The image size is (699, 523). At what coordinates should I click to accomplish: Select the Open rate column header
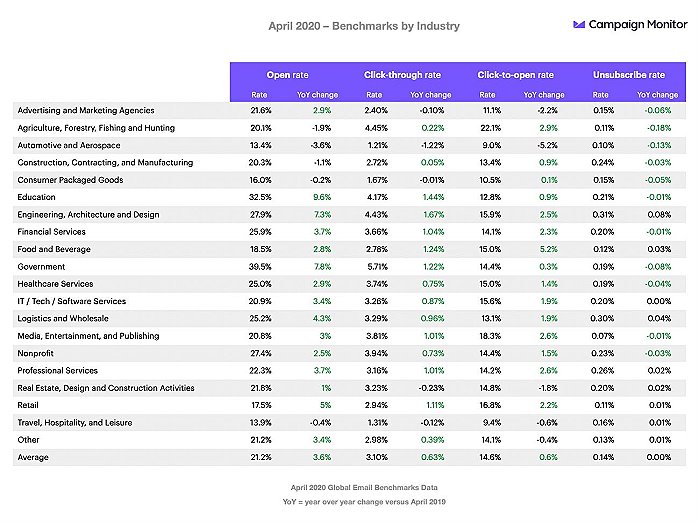[288, 75]
